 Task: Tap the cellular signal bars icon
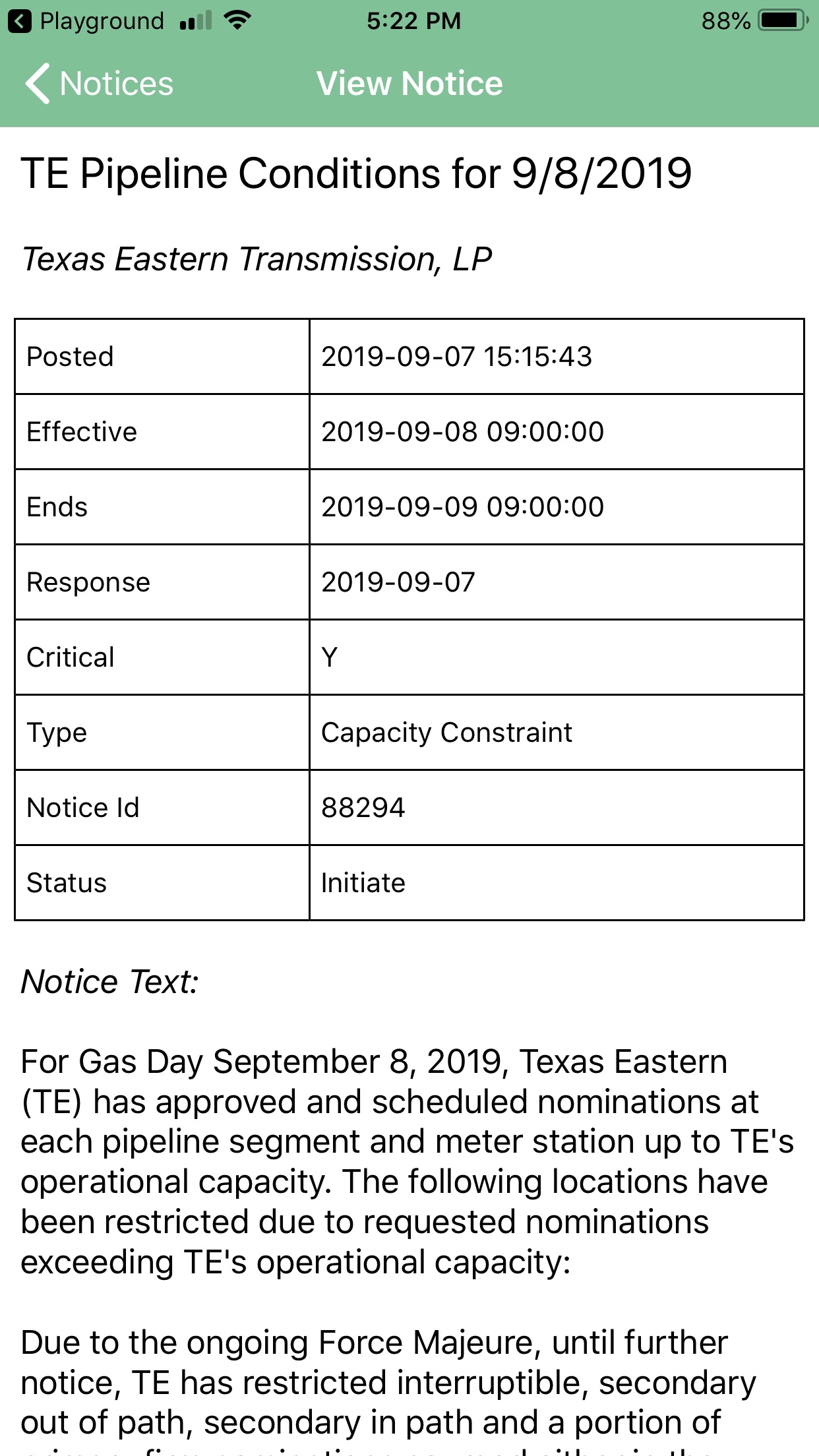click(x=195, y=21)
